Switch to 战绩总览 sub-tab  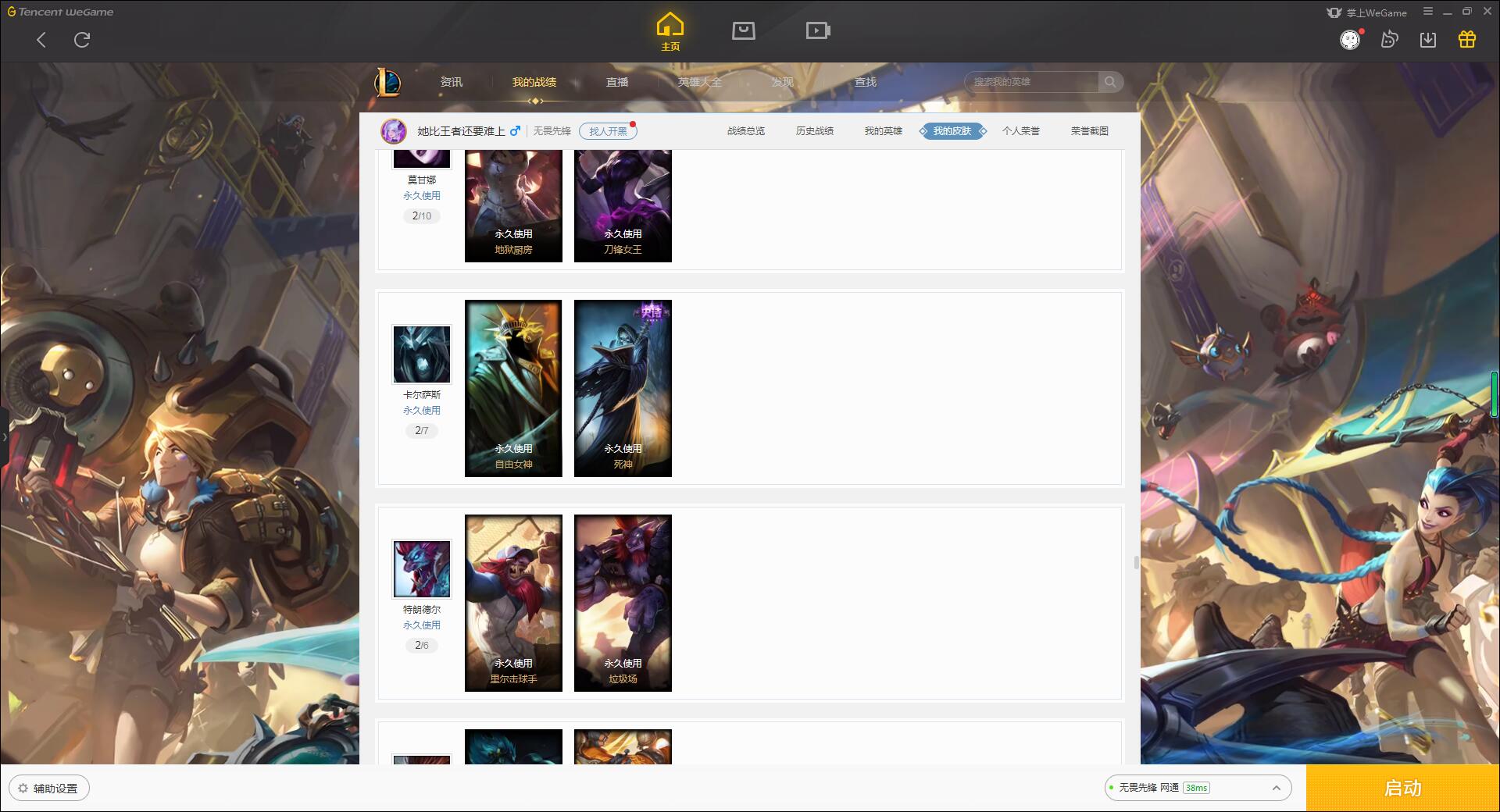[746, 131]
